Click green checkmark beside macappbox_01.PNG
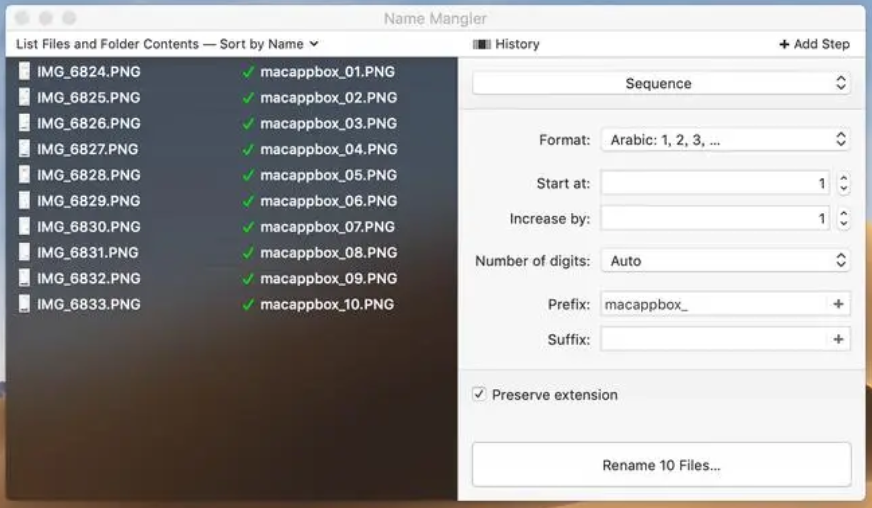 pyautogui.click(x=248, y=72)
